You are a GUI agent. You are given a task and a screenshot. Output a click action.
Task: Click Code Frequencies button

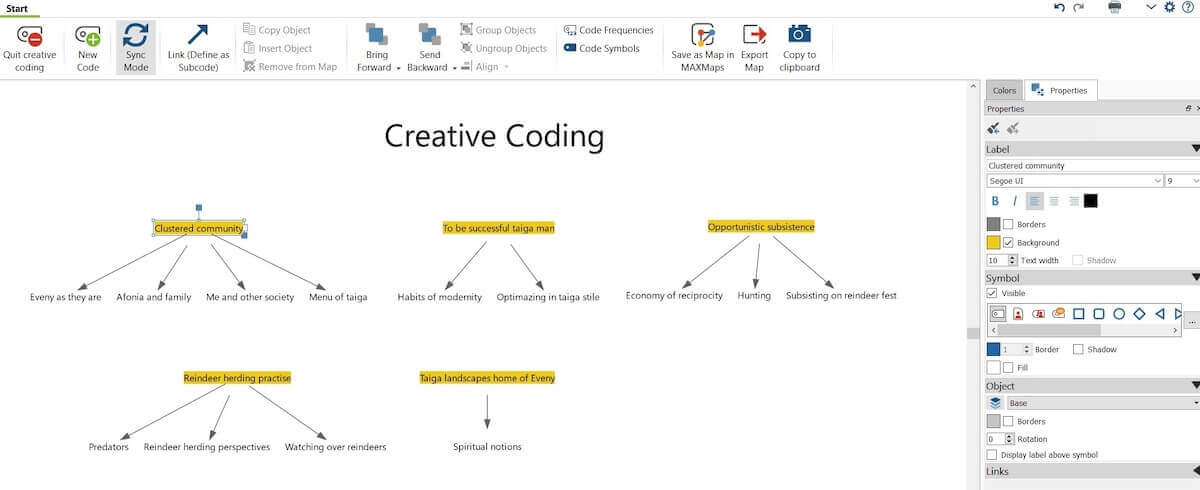pyautogui.click(x=609, y=30)
